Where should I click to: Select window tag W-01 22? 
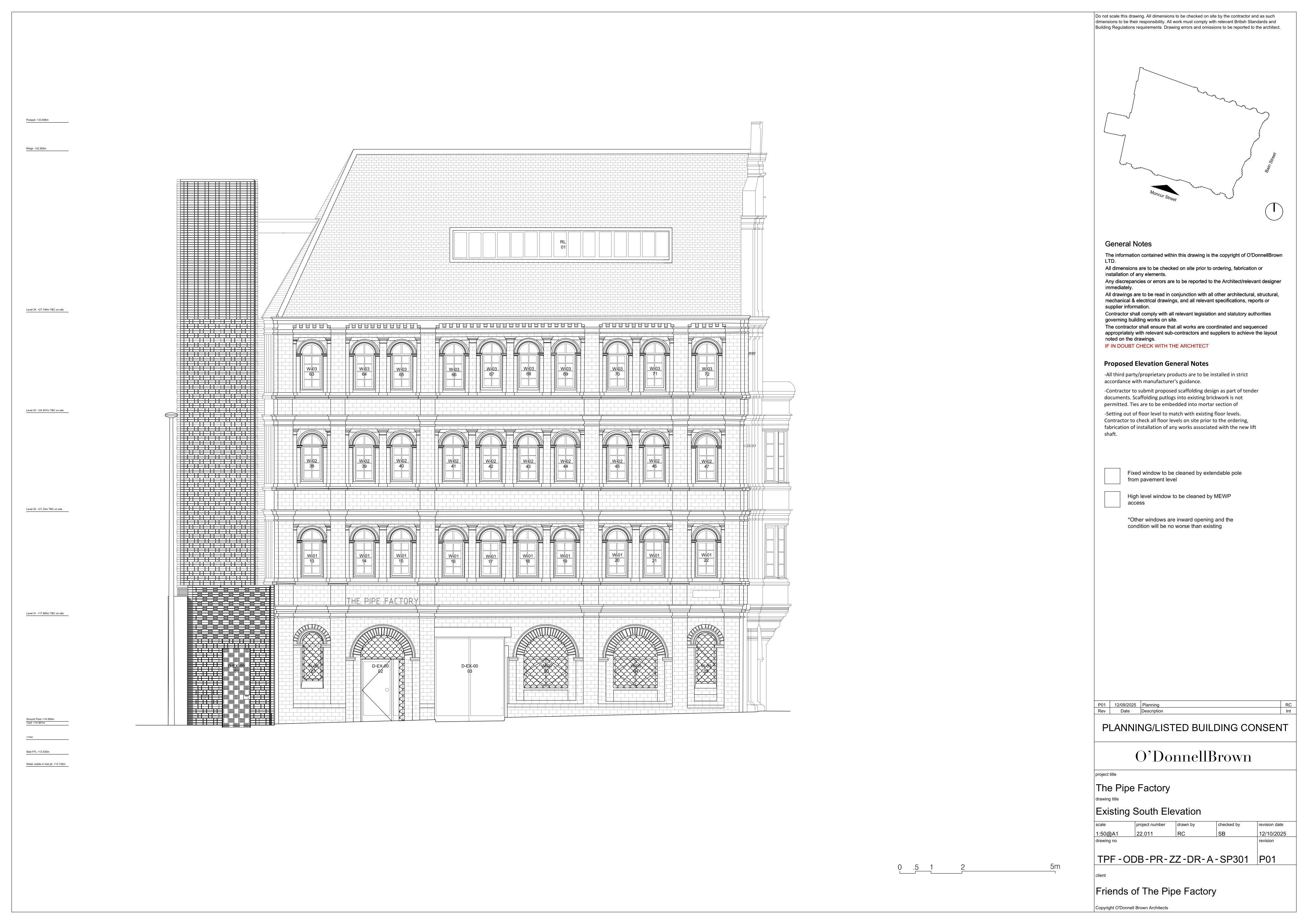pyautogui.click(x=706, y=557)
